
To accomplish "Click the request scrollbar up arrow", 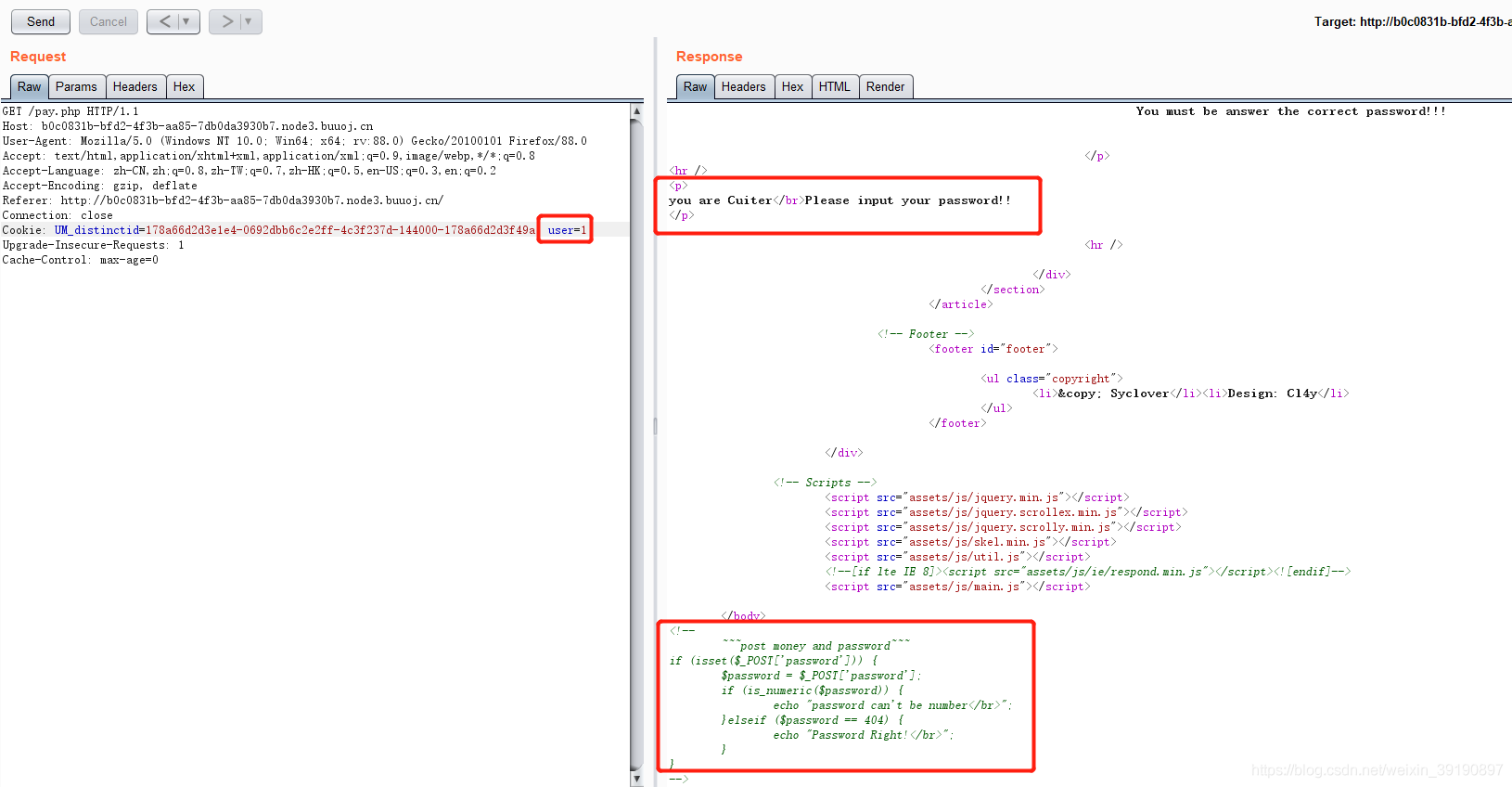I will (636, 110).
